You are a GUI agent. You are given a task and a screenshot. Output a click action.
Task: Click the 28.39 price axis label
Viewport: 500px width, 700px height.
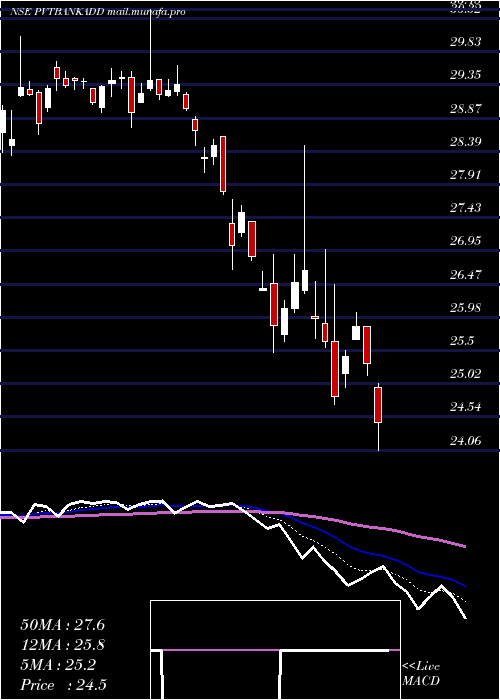pyautogui.click(x=465, y=142)
